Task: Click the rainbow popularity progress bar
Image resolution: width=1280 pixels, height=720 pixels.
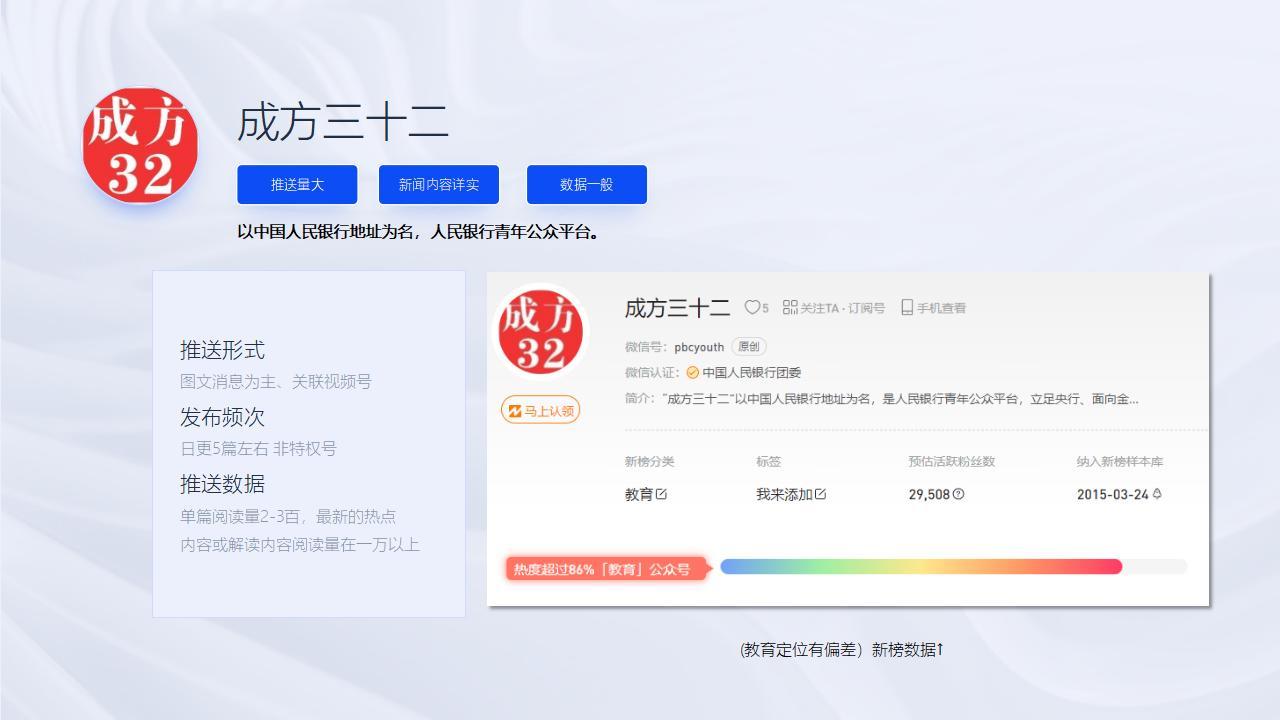Action: pos(953,567)
